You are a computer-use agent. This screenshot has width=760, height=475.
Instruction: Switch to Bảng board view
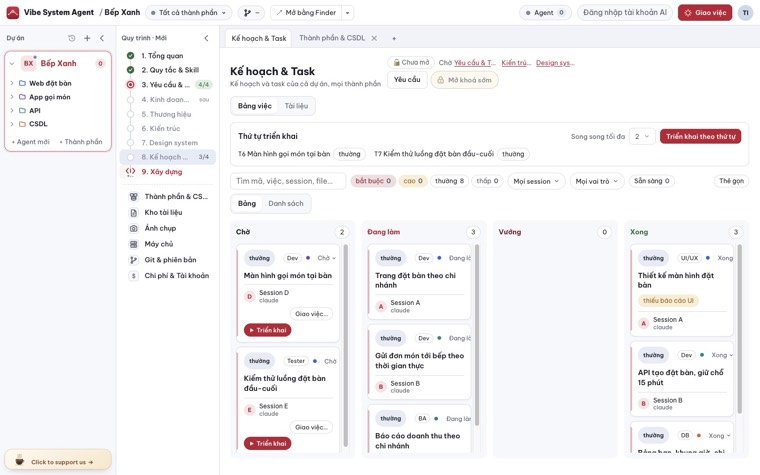tap(247, 204)
